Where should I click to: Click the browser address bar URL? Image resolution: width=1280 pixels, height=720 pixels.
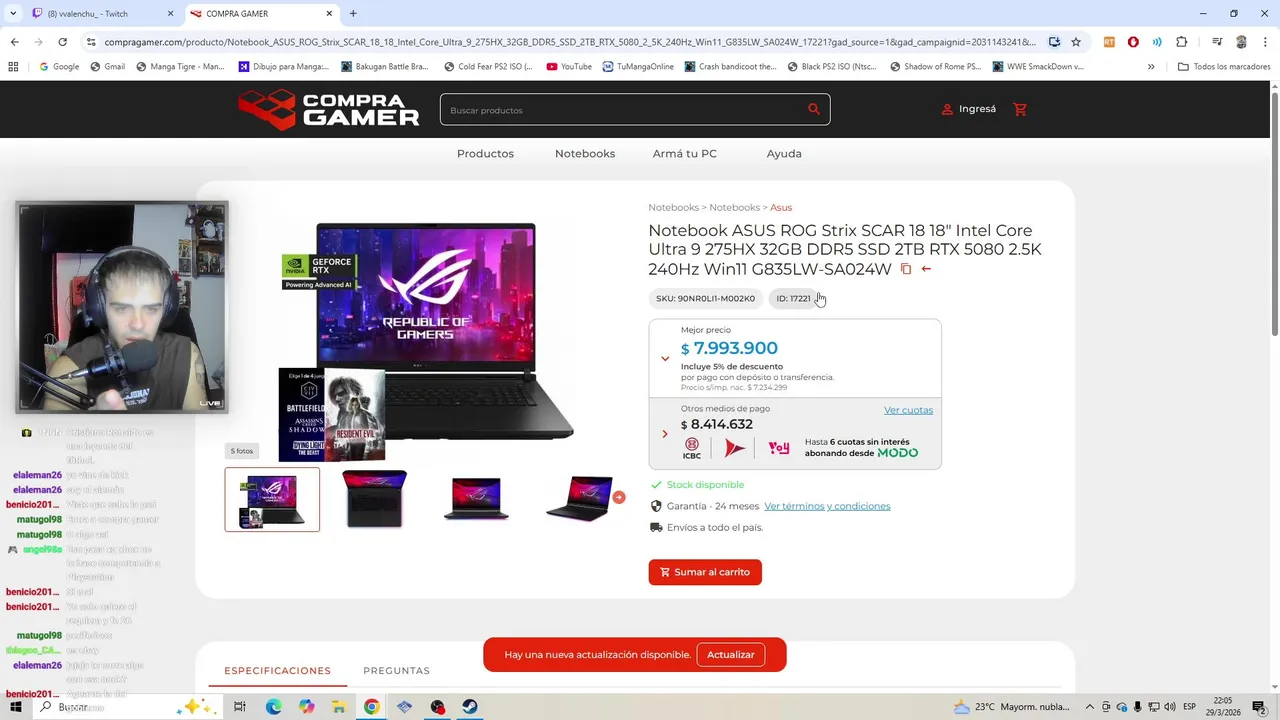click(x=570, y=42)
